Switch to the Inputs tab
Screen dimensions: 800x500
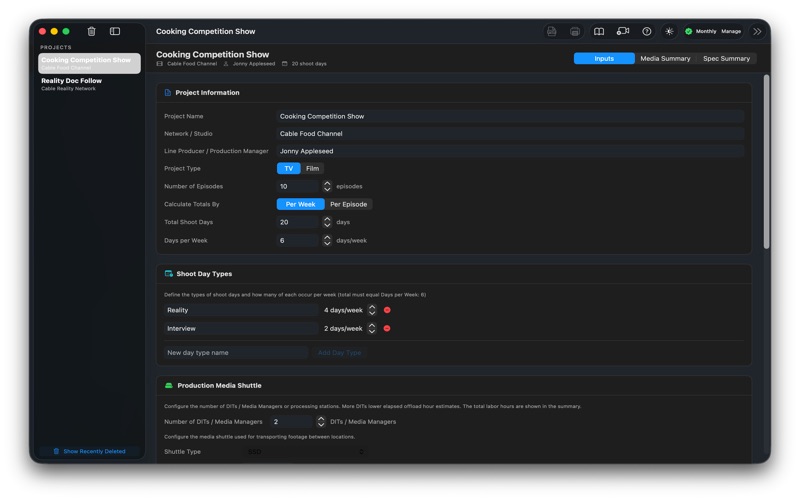click(604, 59)
